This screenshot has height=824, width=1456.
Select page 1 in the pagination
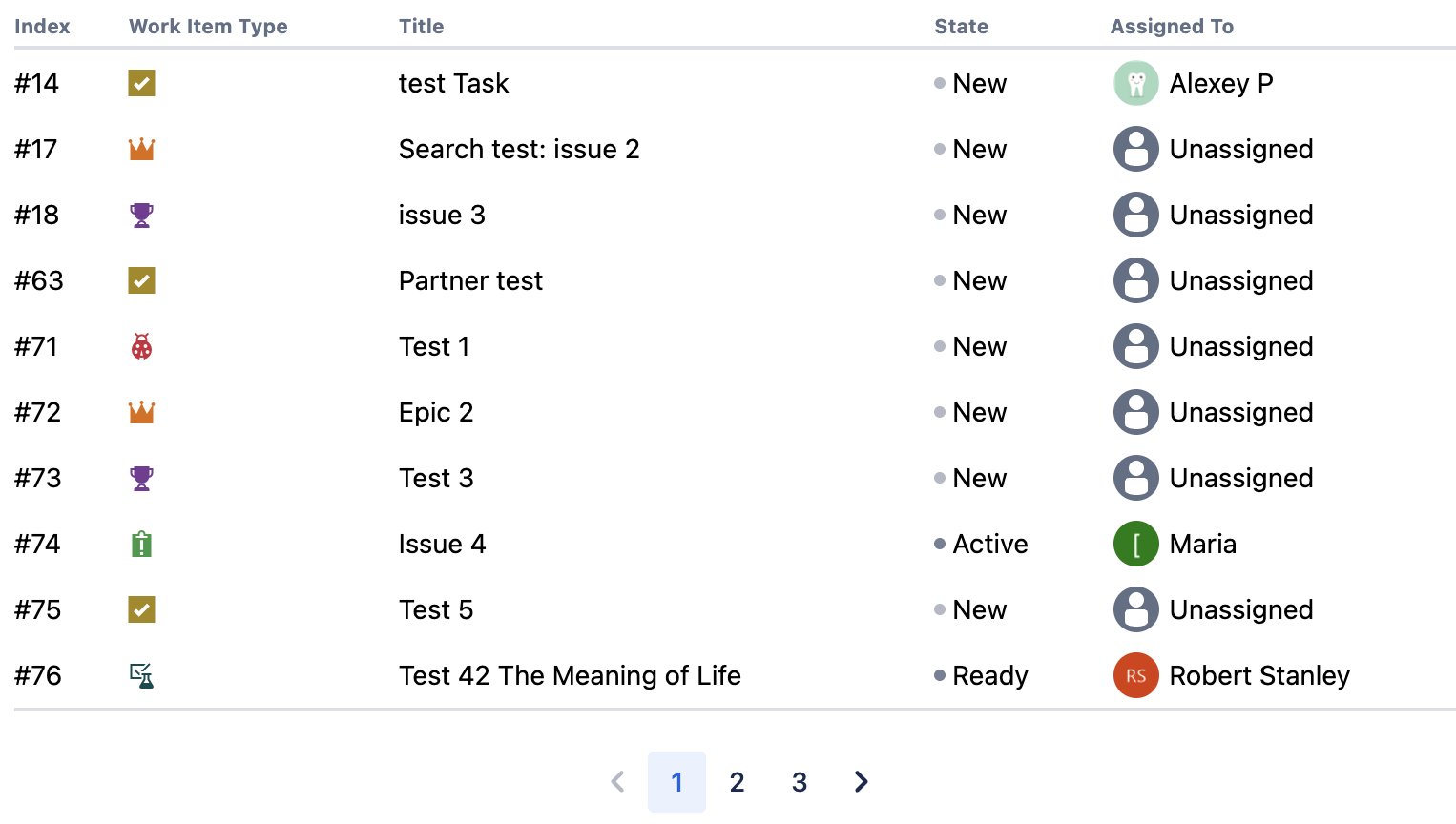click(x=676, y=782)
